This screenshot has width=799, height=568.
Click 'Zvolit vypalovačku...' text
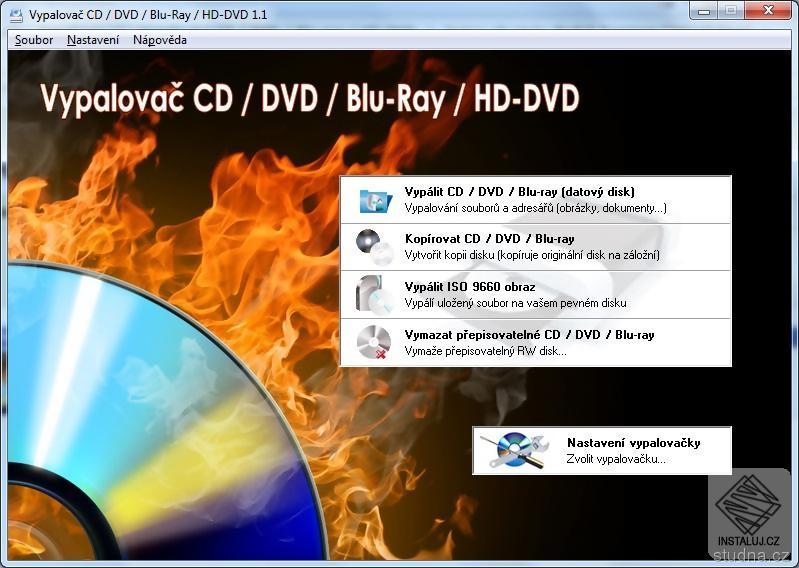616,459
